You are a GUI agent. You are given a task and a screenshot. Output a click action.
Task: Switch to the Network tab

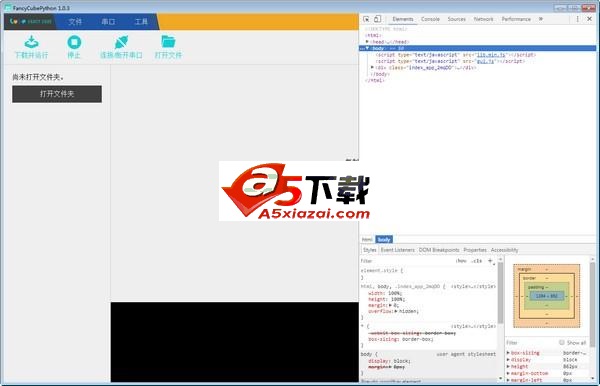[483, 19]
